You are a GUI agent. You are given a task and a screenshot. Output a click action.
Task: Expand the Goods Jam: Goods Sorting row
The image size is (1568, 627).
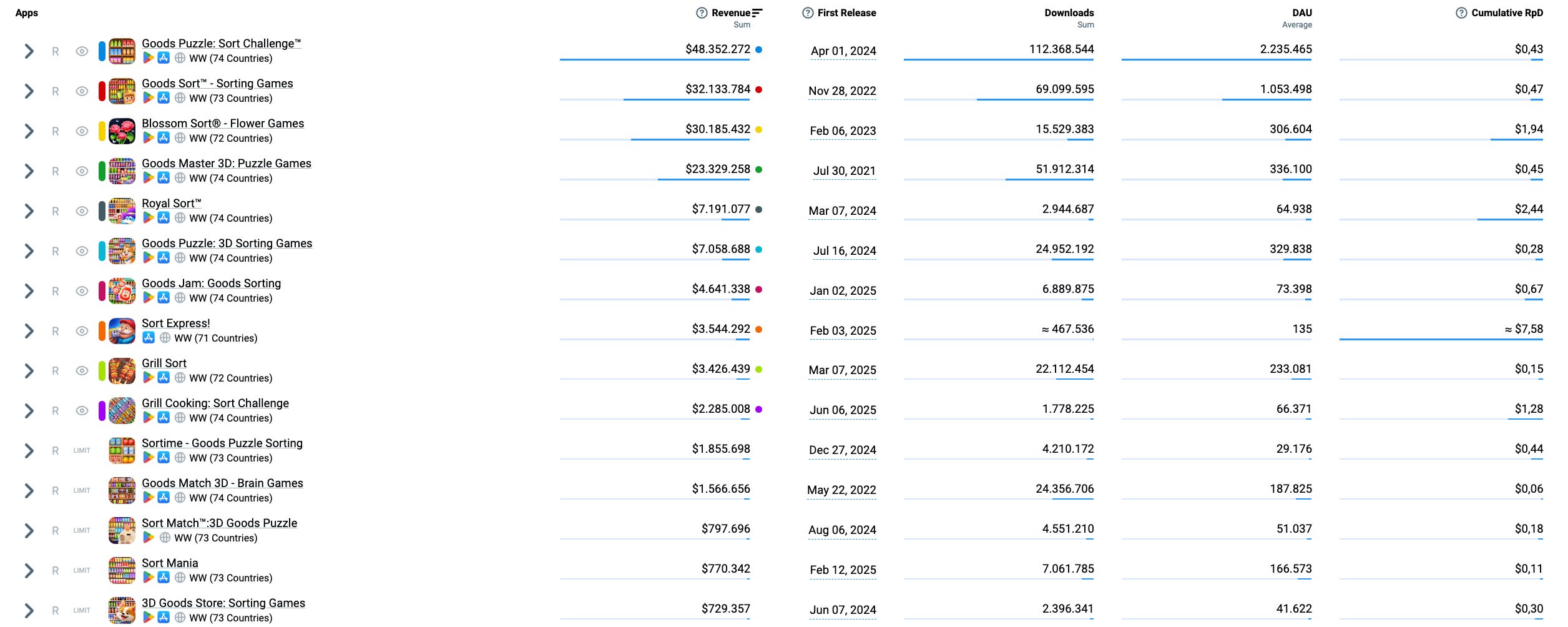click(29, 291)
